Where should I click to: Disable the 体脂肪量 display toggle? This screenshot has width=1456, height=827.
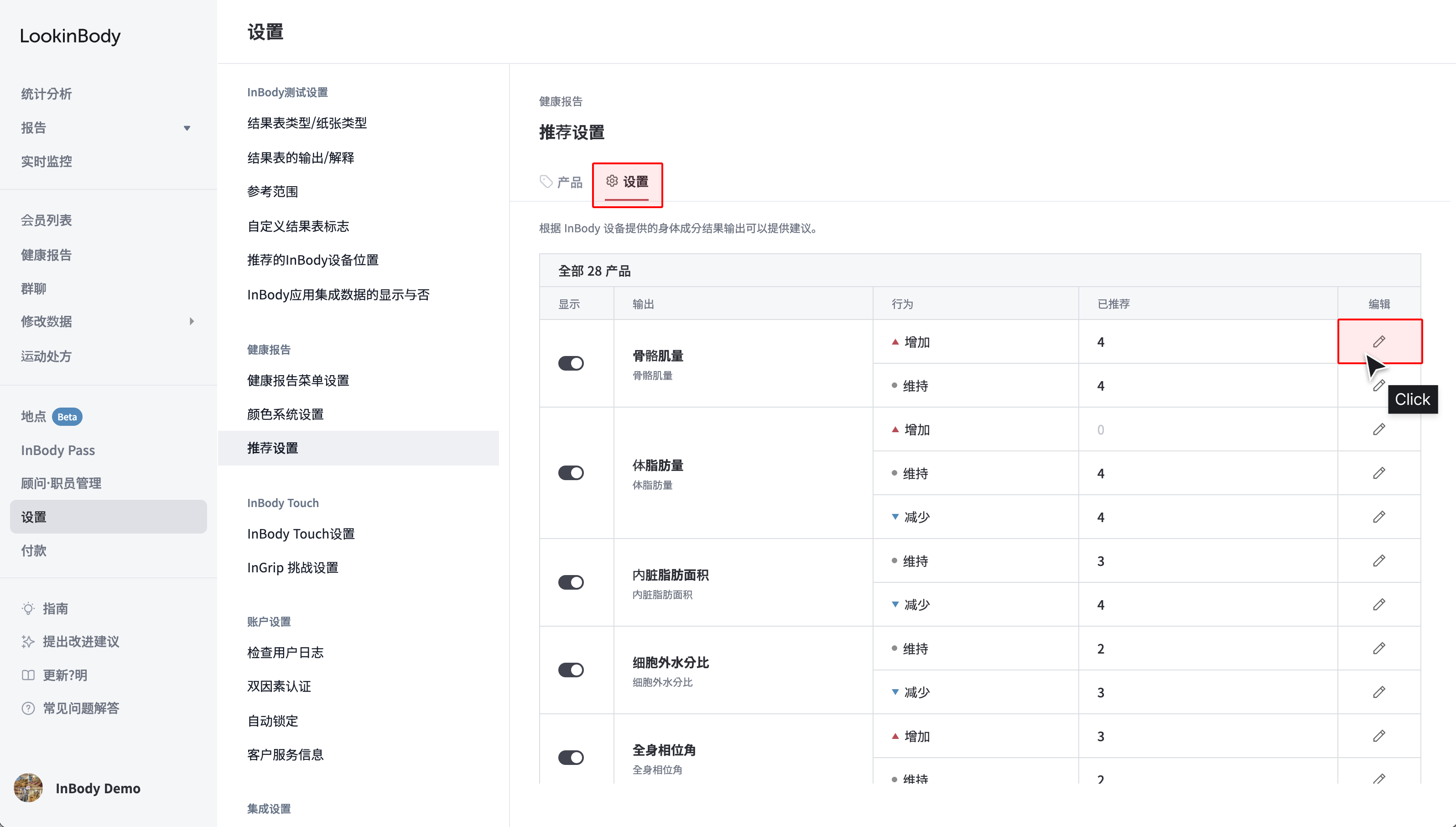(571, 473)
